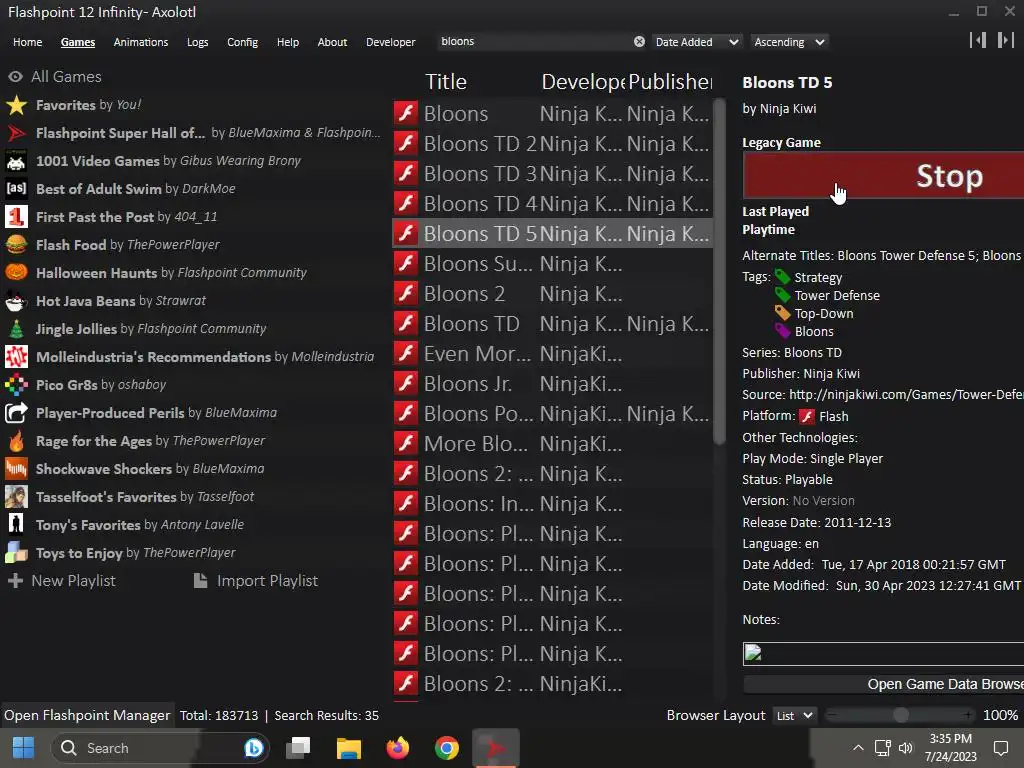Click the Tower Defense tag text

[837, 295]
